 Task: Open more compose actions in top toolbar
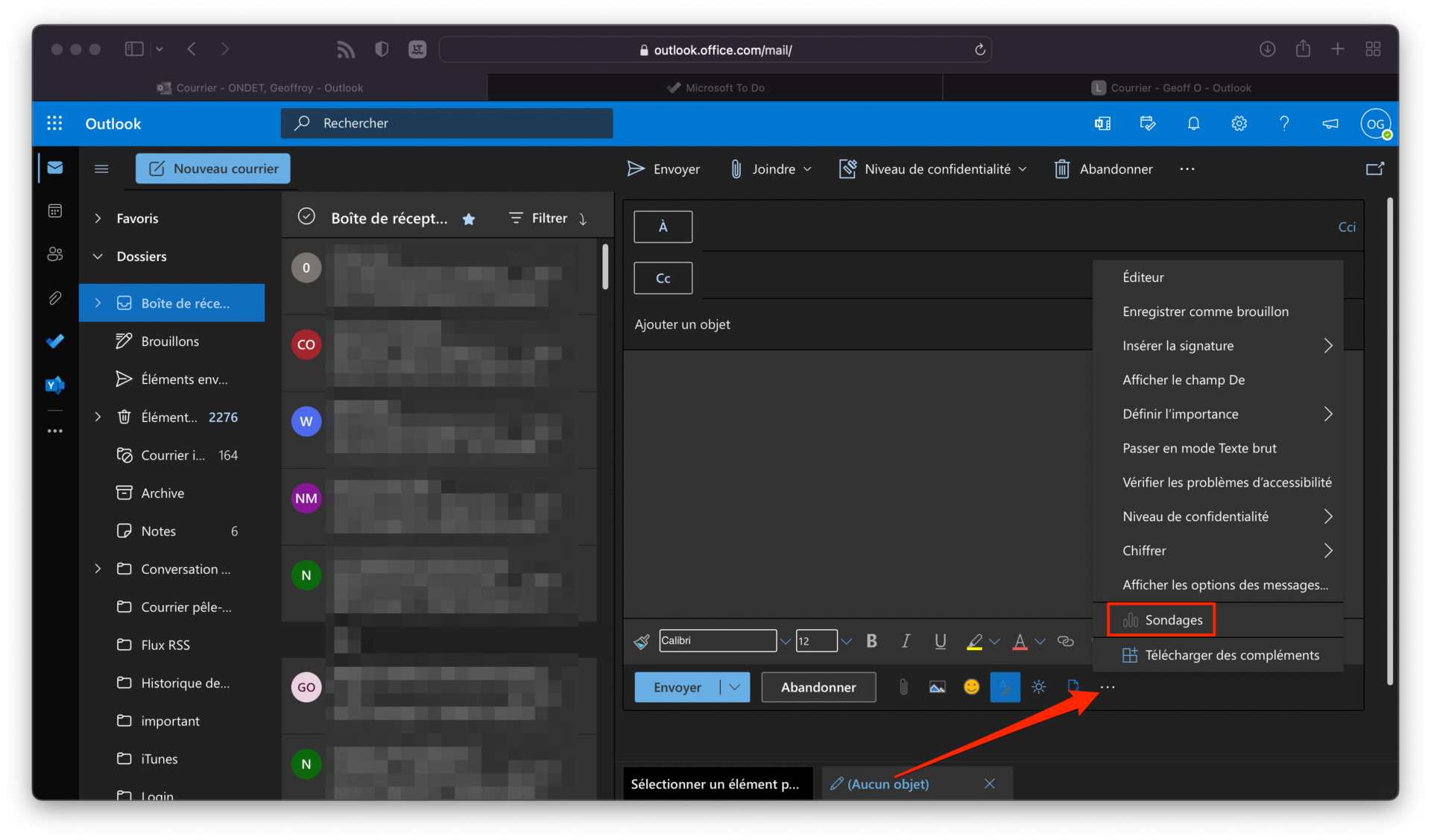point(1187,169)
